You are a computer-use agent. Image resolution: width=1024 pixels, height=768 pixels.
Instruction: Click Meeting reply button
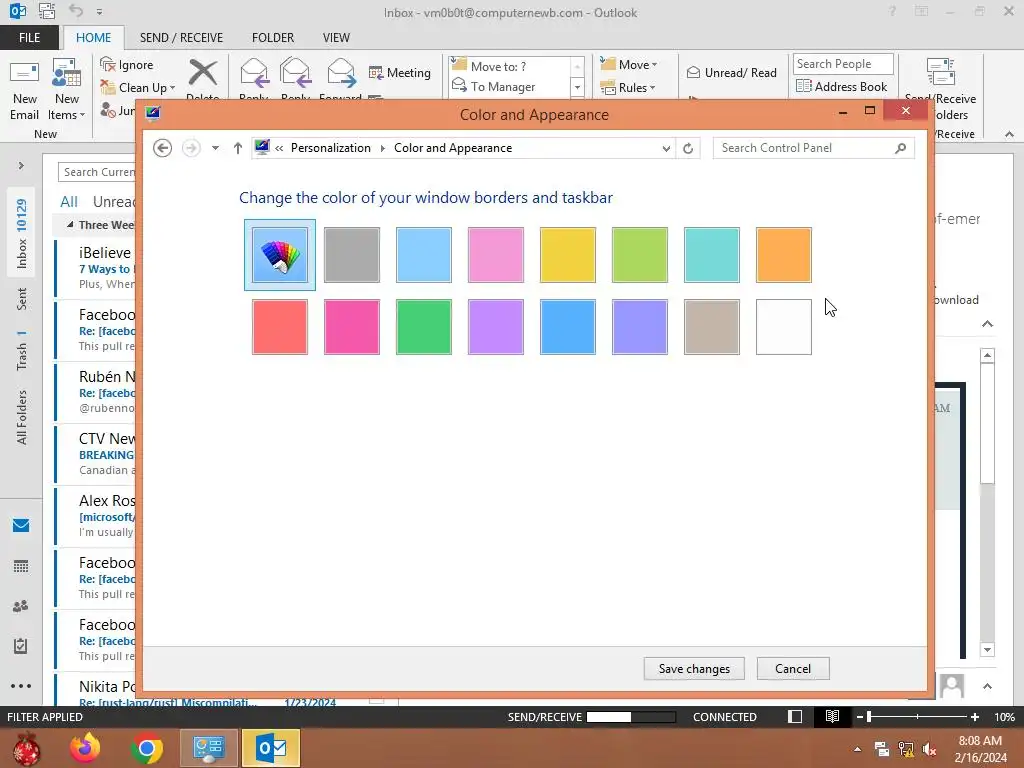coord(400,73)
